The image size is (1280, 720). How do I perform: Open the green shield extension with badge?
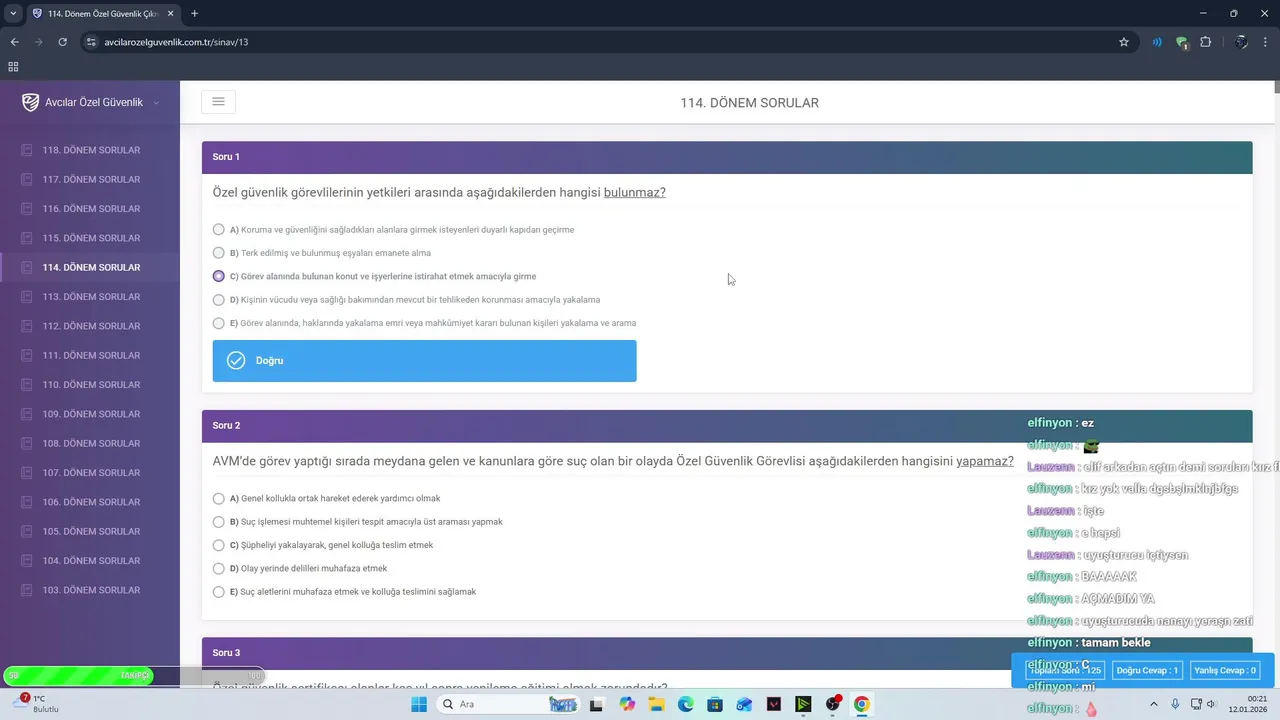(1182, 42)
